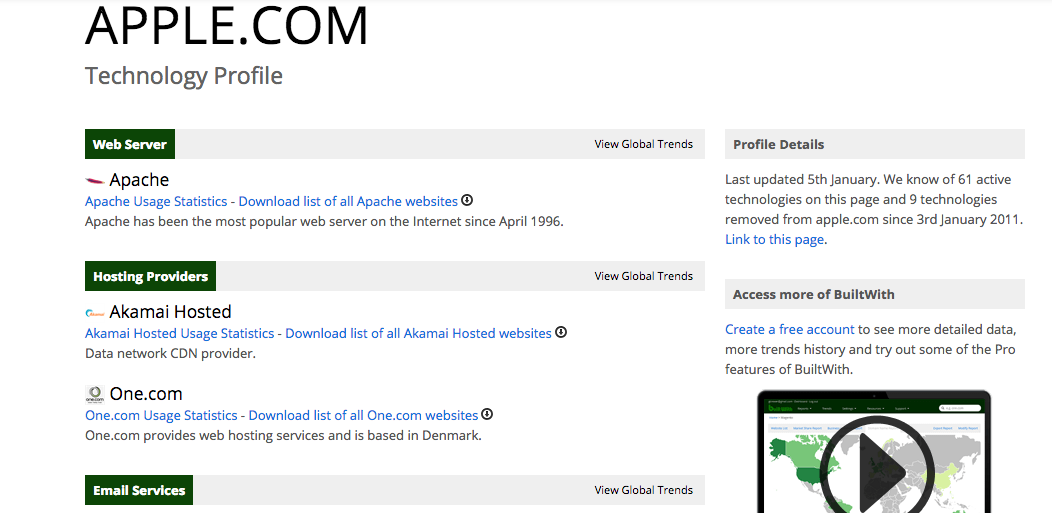
Task: Click download icon after Akamai Hosted websites link
Action: 561,332
